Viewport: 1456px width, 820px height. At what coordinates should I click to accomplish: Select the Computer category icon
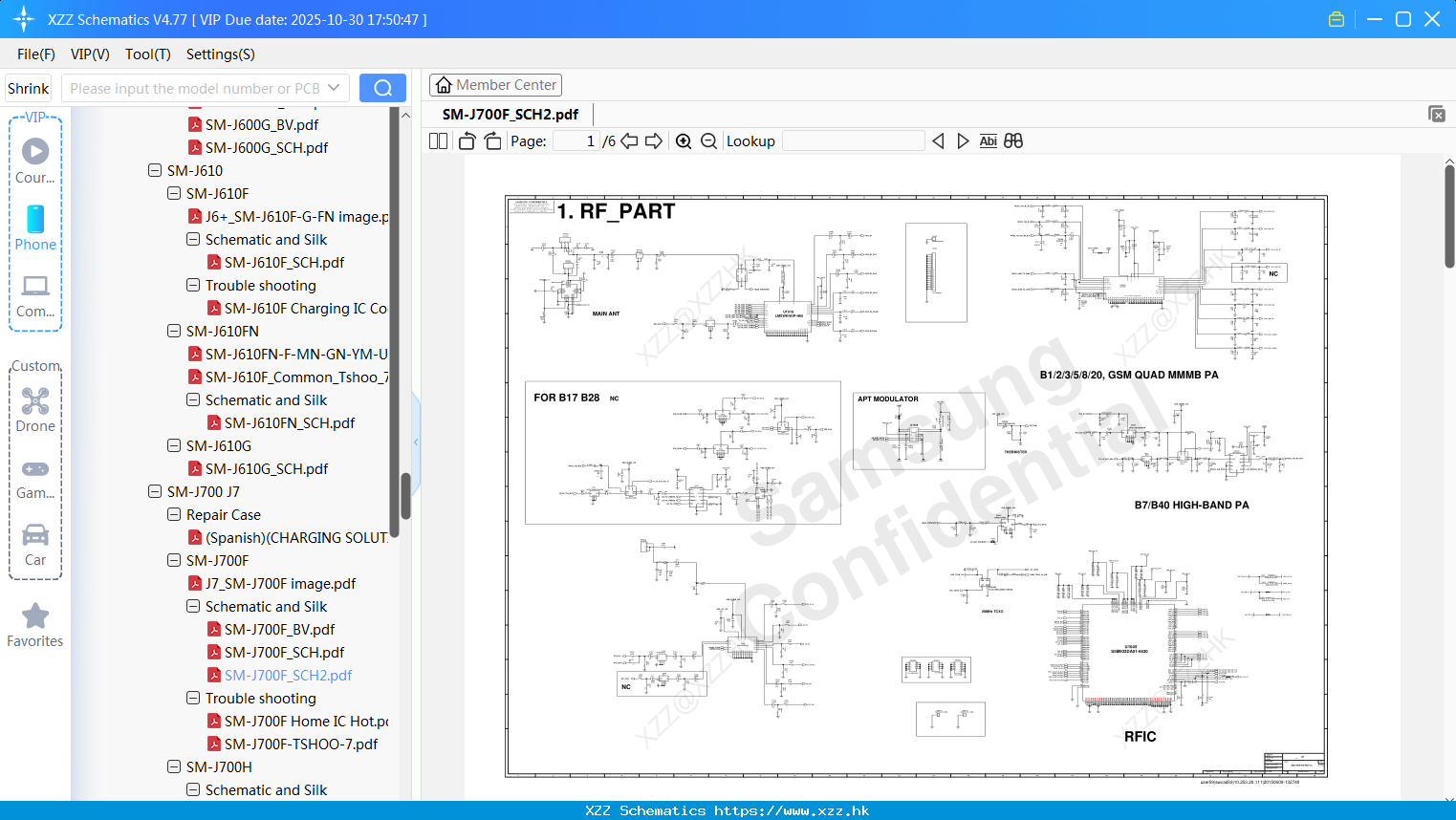35,295
